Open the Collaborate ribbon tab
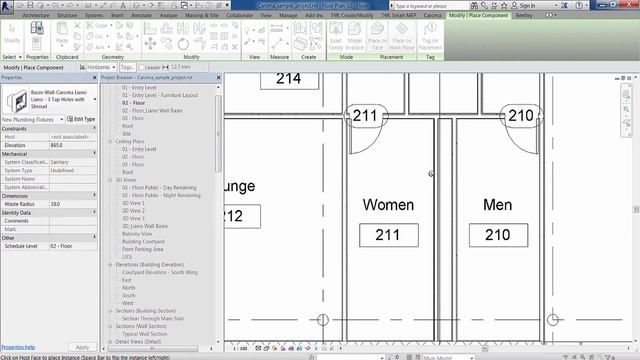The height and width of the screenshot is (360, 640). pos(239,15)
